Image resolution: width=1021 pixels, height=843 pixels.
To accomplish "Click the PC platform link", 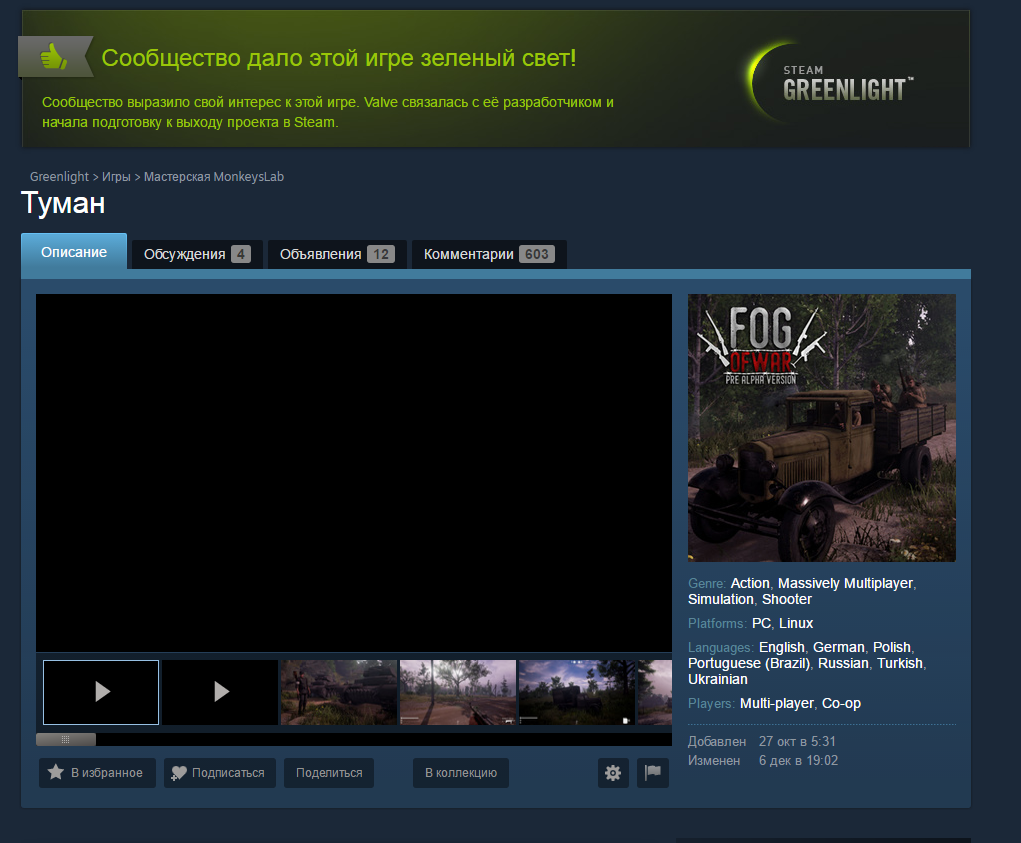I will pyautogui.click(x=761, y=624).
